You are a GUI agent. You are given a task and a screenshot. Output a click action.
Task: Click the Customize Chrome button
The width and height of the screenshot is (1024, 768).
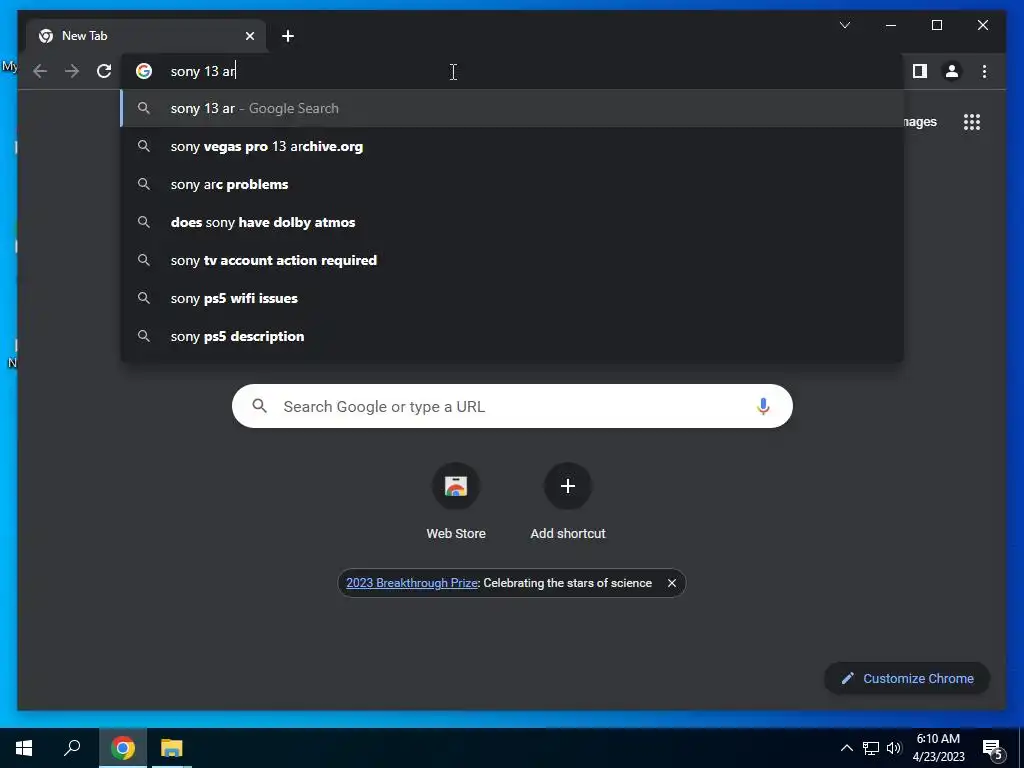(907, 679)
